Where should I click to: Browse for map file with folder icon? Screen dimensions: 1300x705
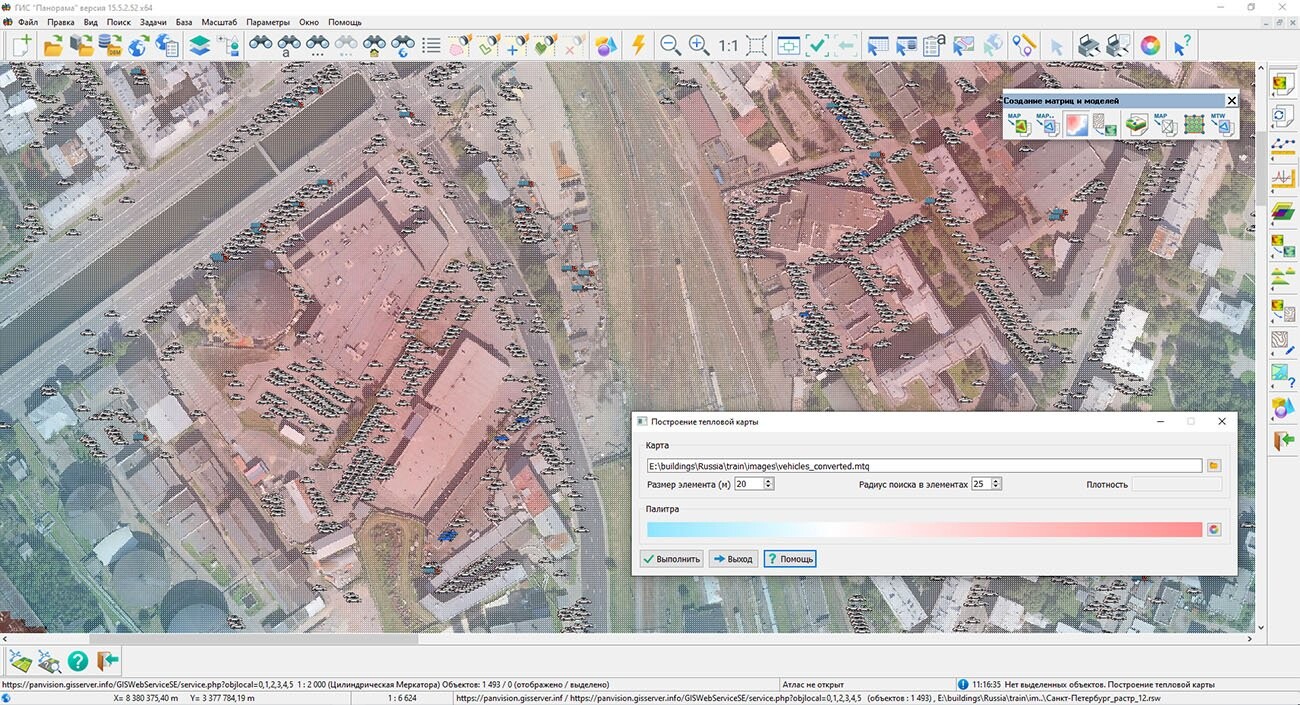tap(1214, 466)
